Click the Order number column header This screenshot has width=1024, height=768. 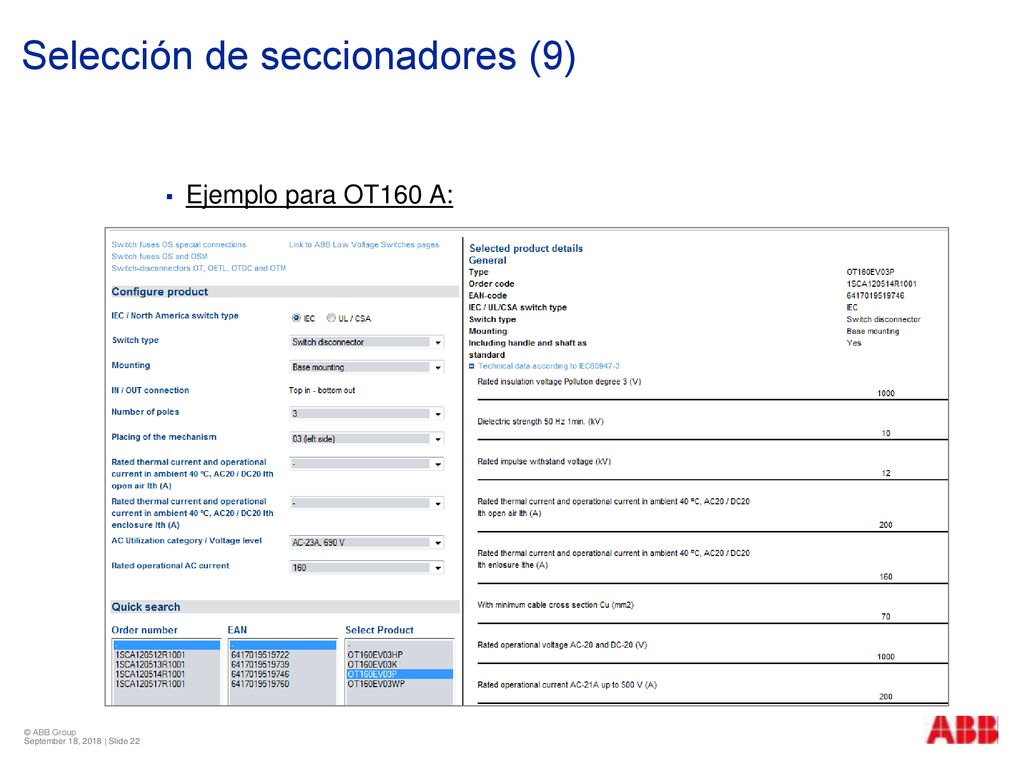[x=144, y=630]
